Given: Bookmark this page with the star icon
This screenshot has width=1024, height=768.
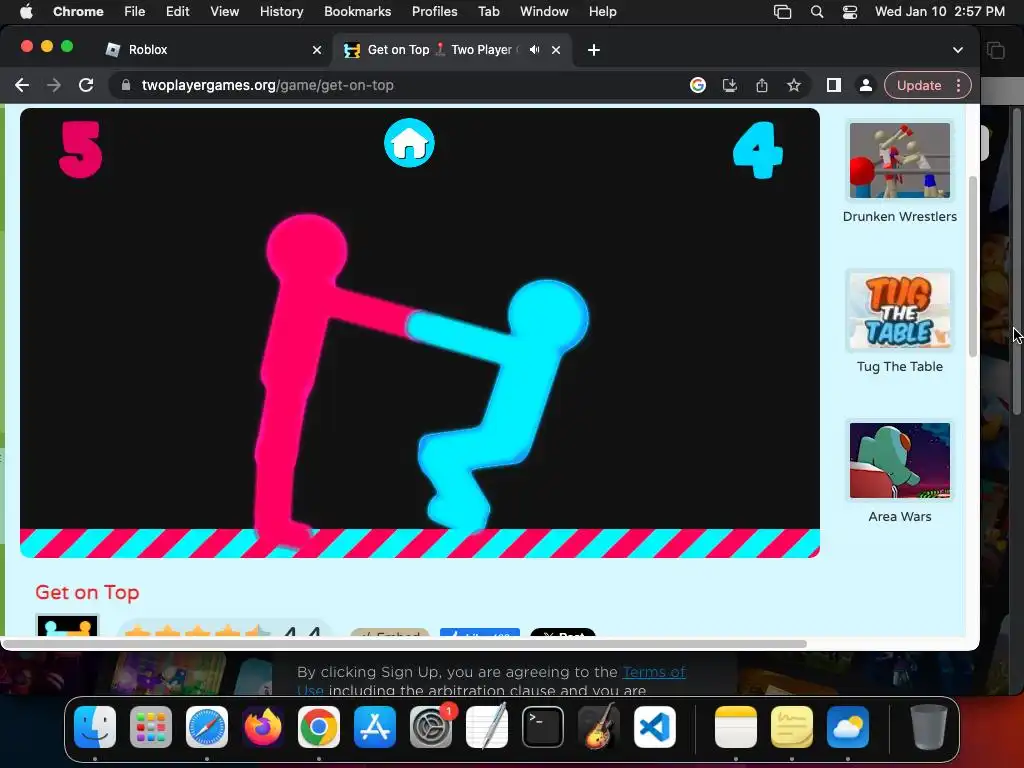Looking at the screenshot, I should tap(793, 86).
